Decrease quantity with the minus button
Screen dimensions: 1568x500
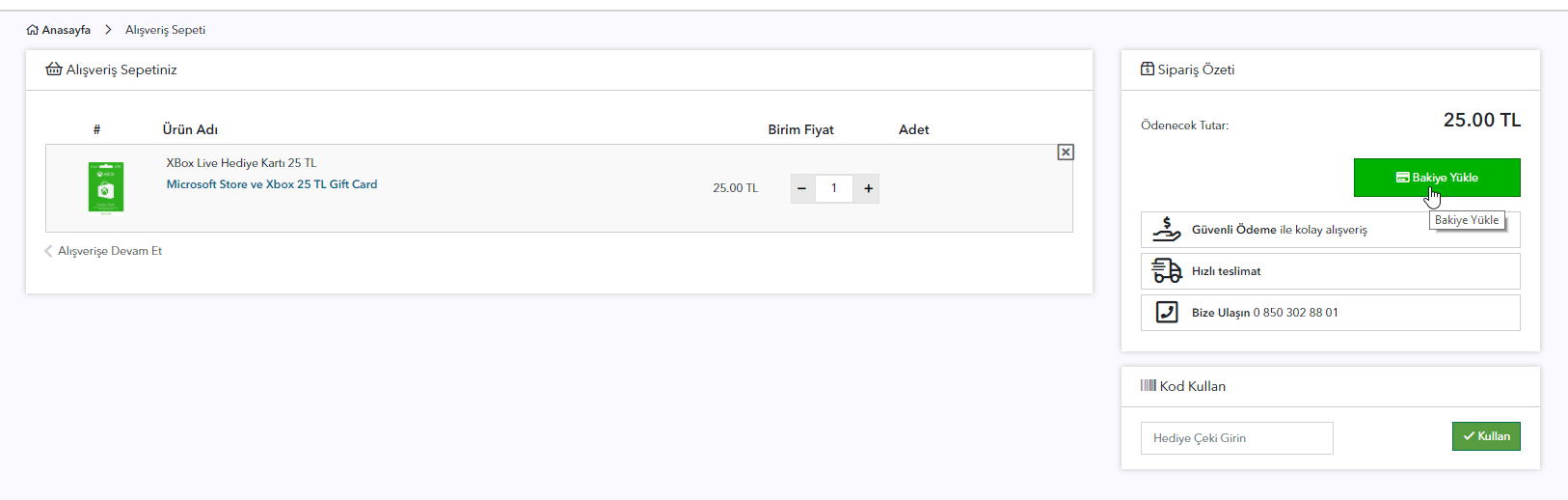pos(802,188)
